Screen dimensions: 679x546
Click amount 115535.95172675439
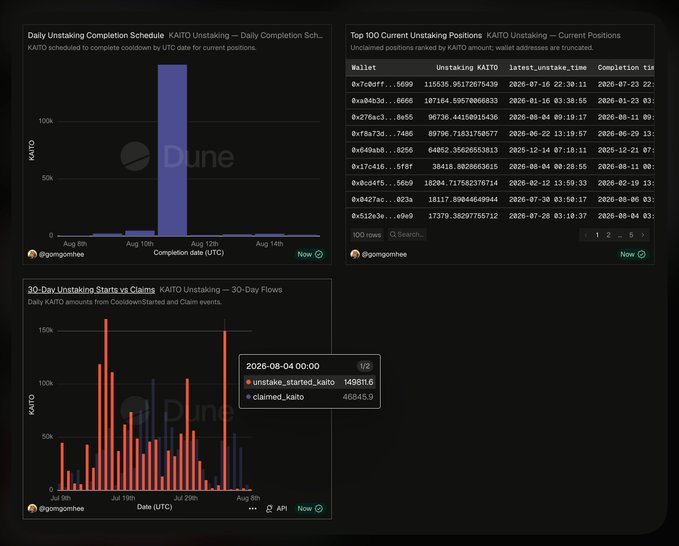click(x=461, y=84)
